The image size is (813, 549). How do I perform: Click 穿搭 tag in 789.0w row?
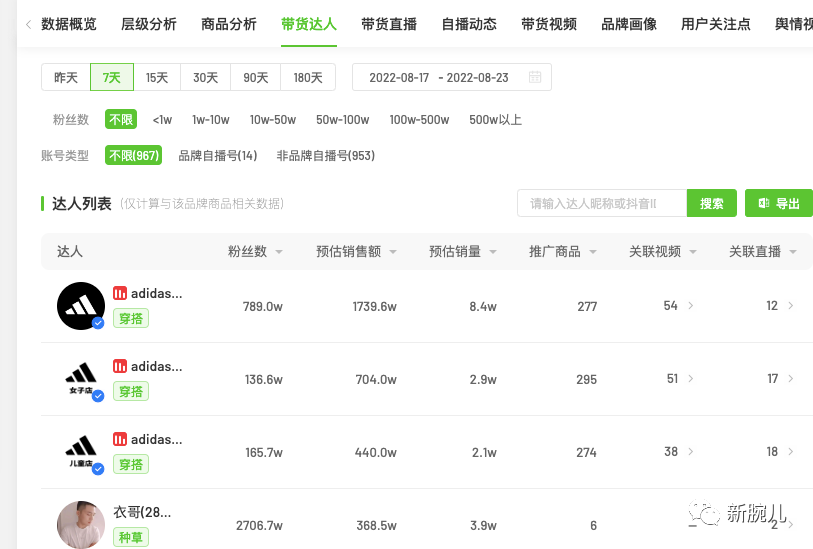point(131,318)
